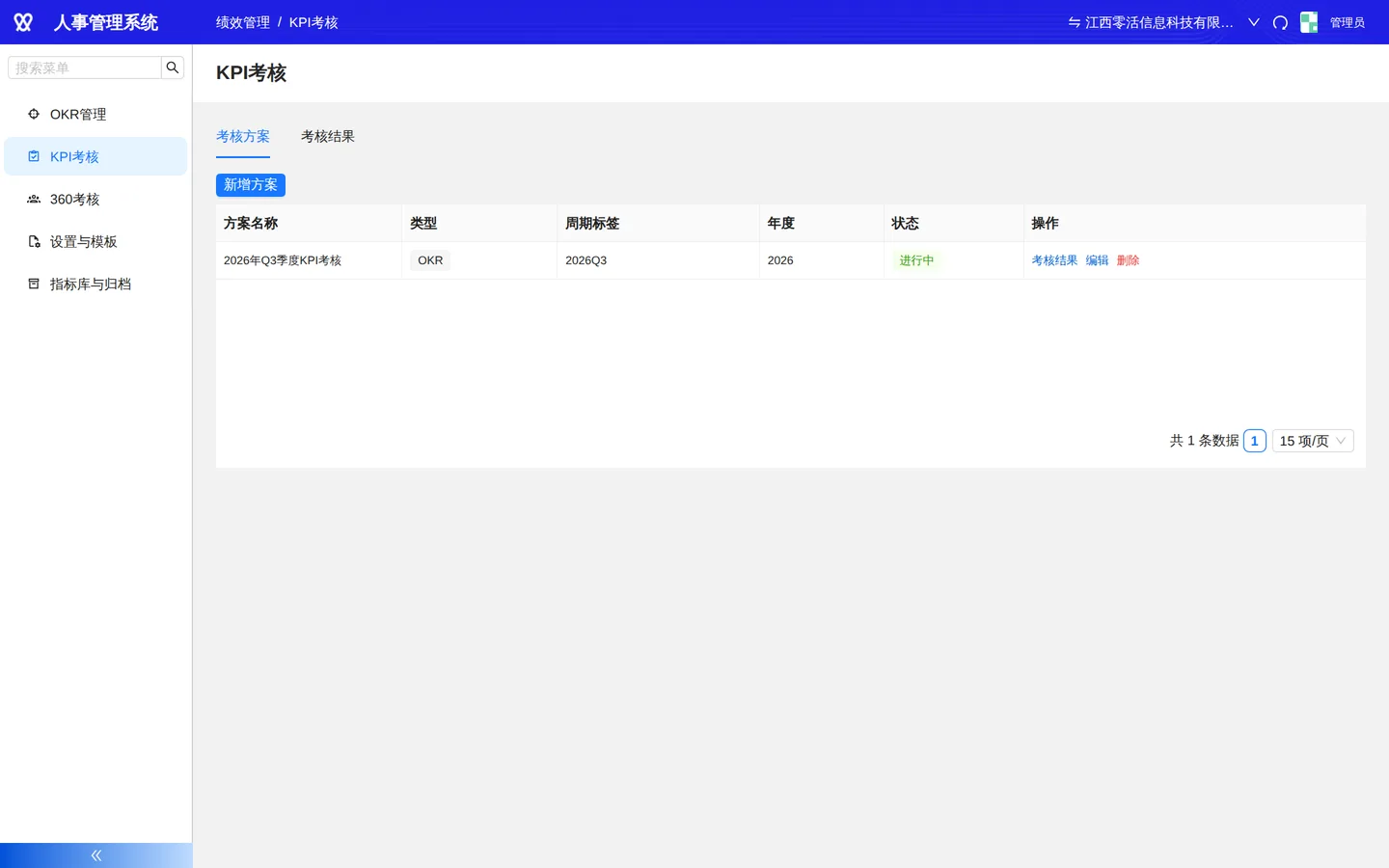Click the 进行中 status tag
The image size is (1389, 868).
pyautogui.click(x=916, y=260)
